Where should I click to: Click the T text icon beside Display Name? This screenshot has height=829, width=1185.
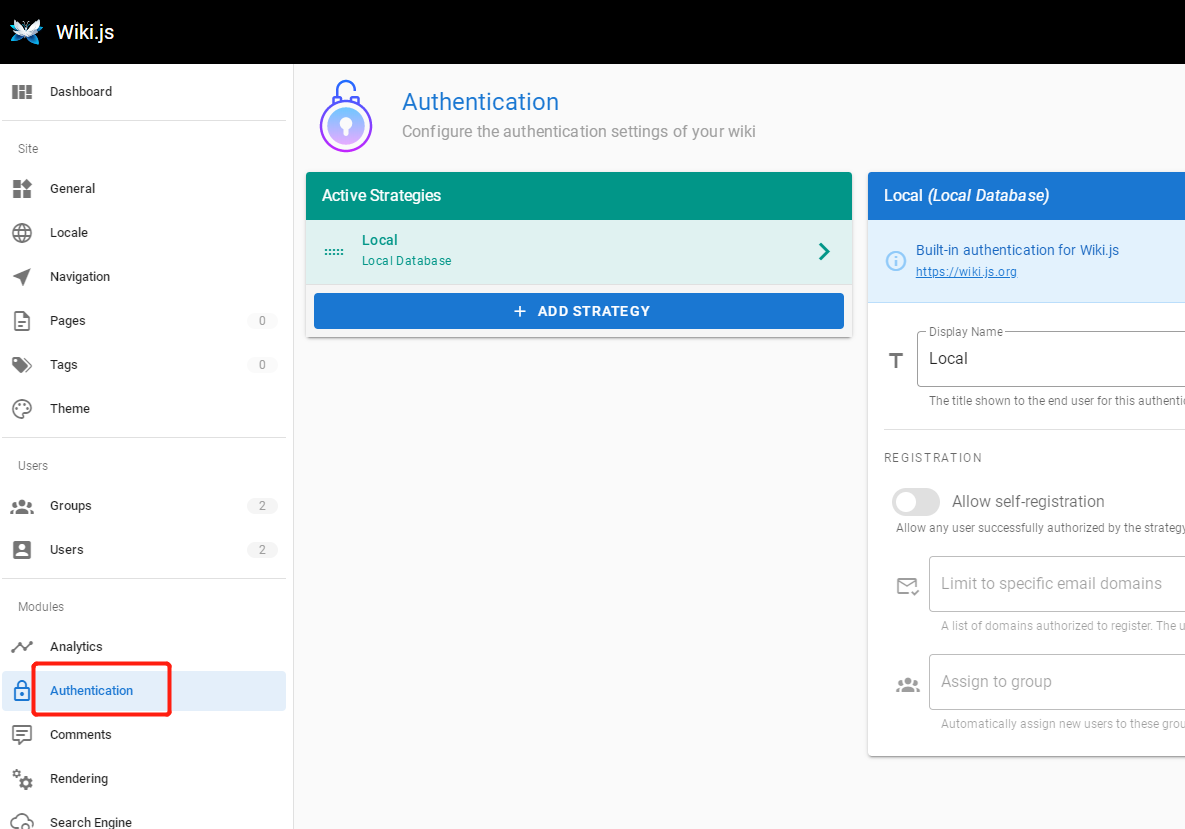[896, 360]
